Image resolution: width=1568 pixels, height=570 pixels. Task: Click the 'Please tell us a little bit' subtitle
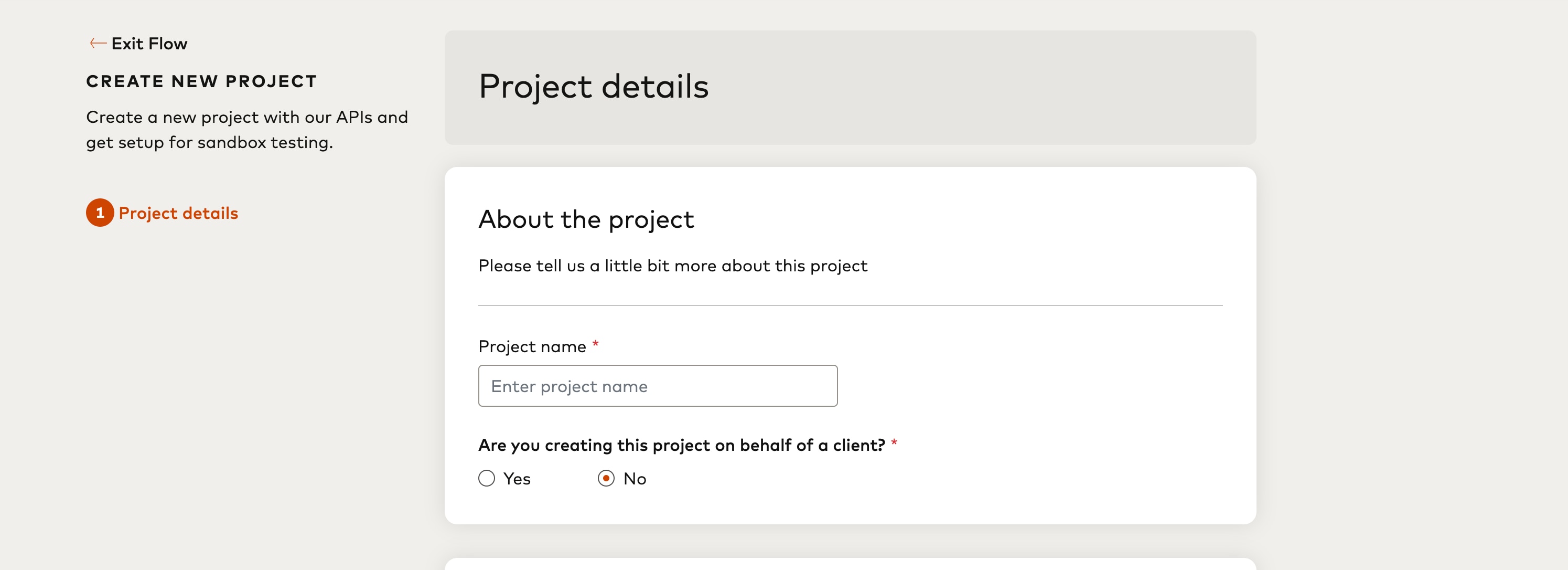pyautogui.click(x=673, y=266)
